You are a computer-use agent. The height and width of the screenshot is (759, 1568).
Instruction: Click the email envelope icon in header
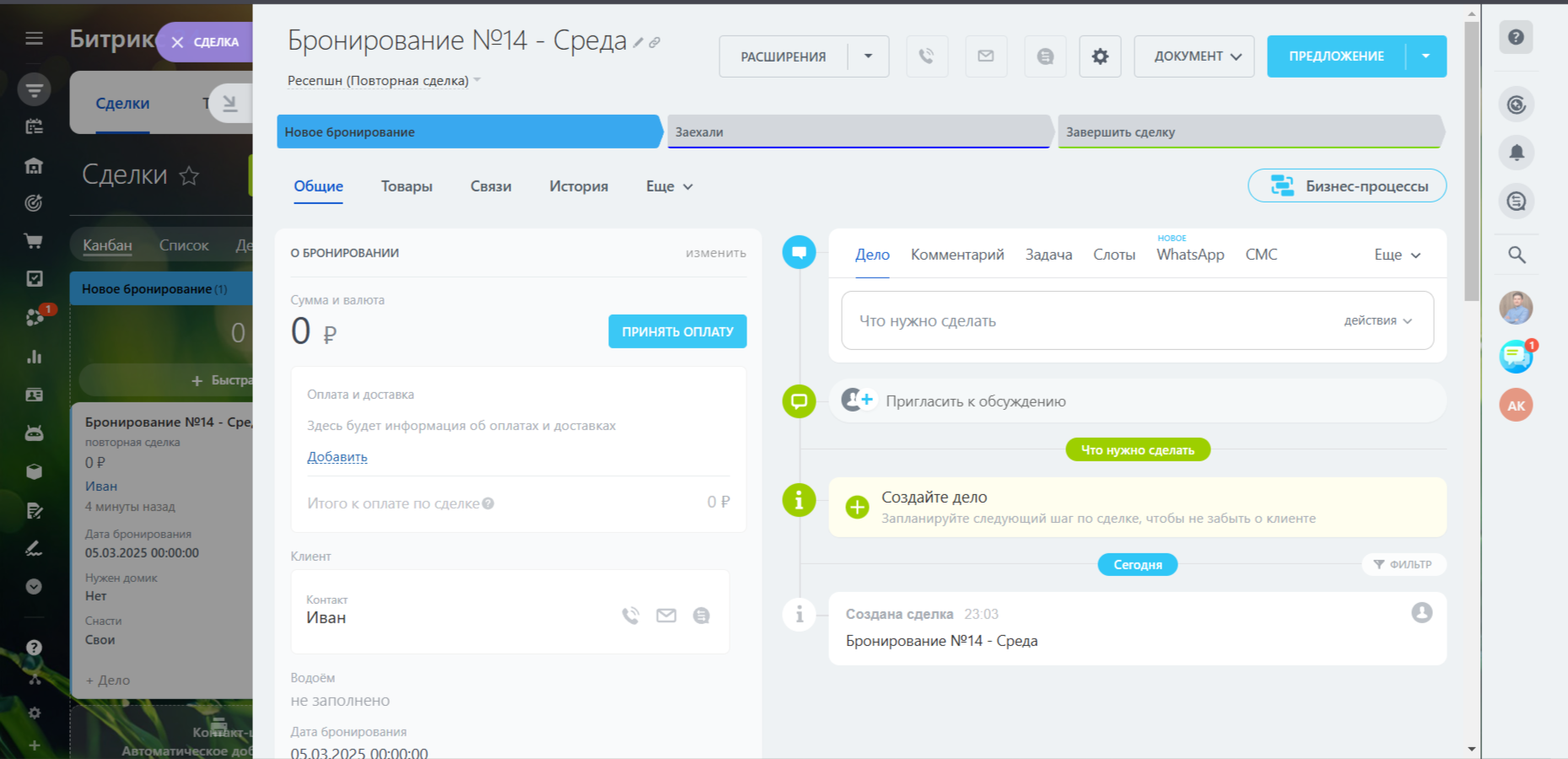[x=985, y=57]
